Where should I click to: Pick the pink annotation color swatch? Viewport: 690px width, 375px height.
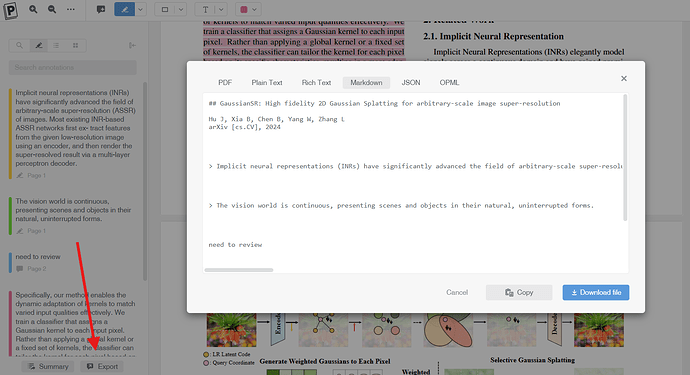tap(244, 9)
